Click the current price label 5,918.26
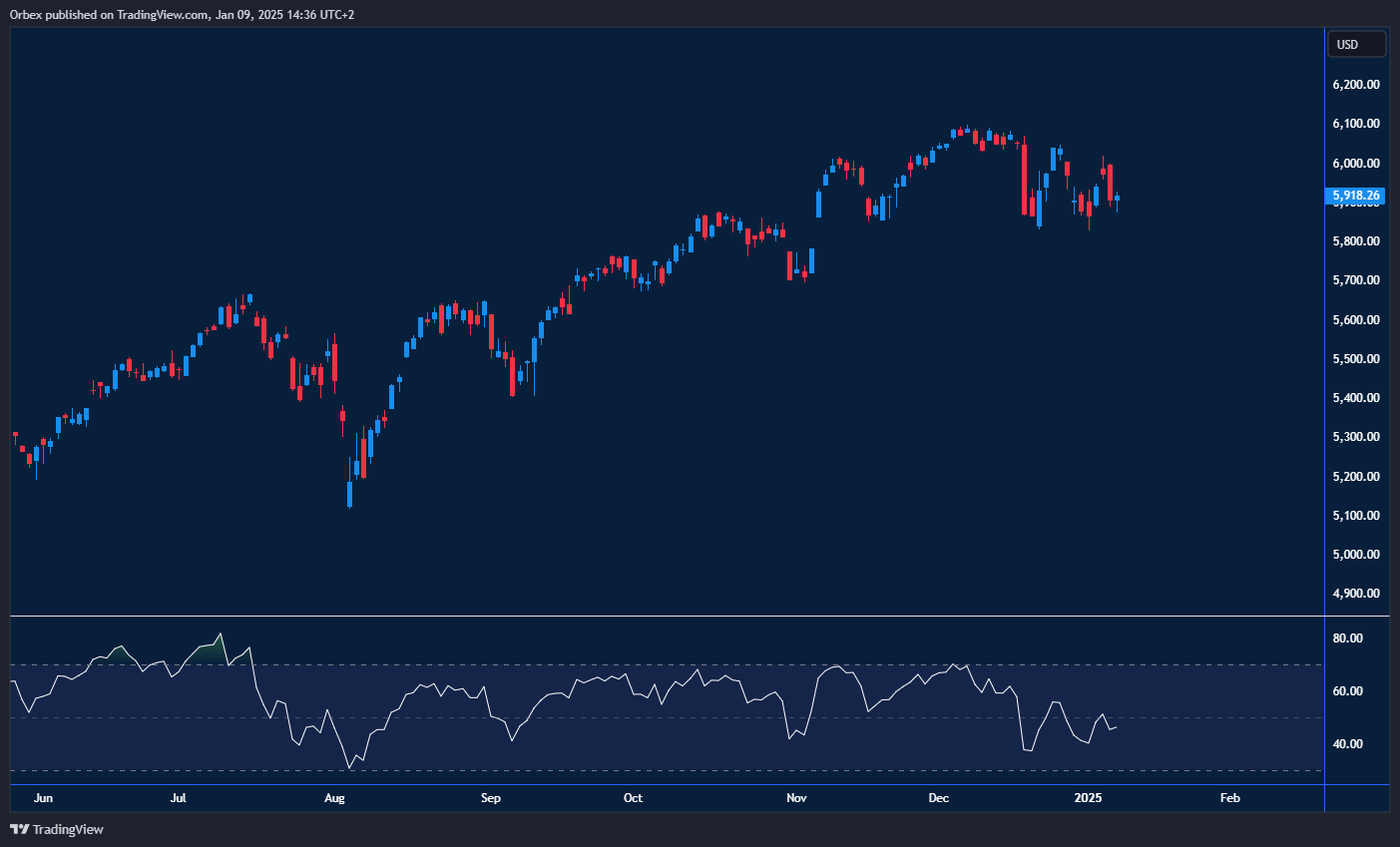 (x=1354, y=197)
